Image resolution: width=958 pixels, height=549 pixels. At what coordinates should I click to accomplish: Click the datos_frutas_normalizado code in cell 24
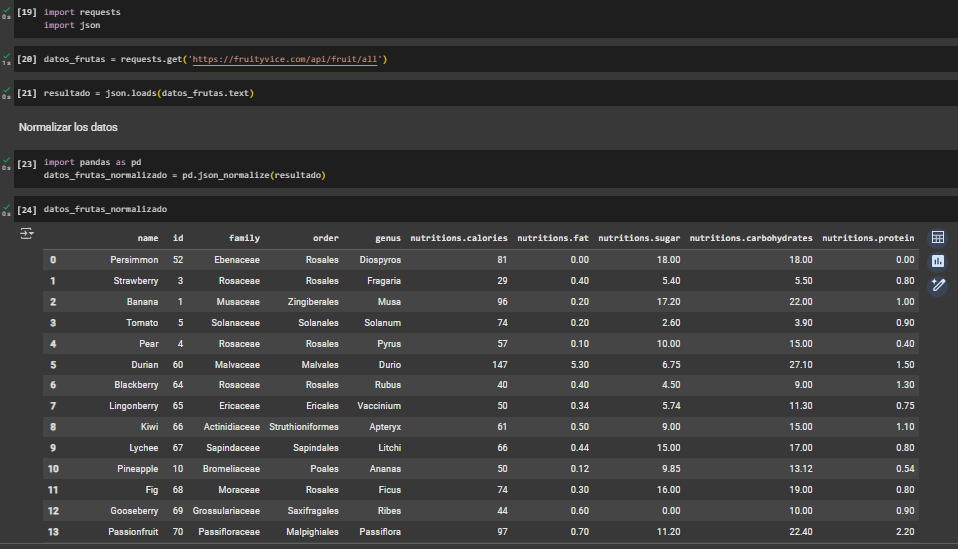coord(105,209)
